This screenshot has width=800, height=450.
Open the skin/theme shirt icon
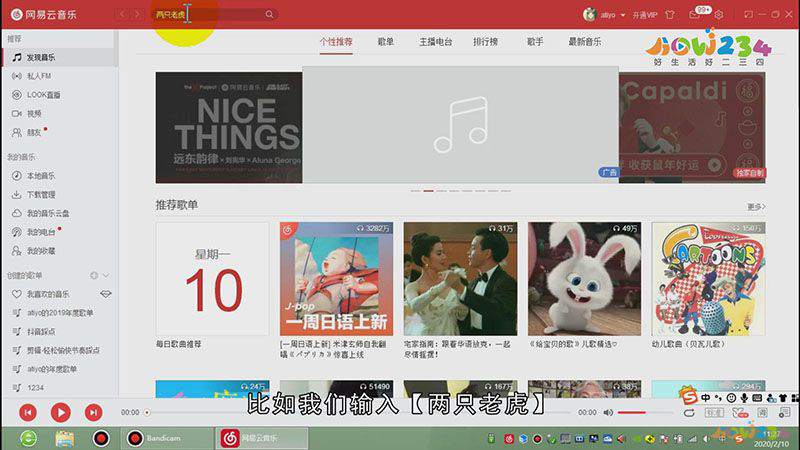point(670,15)
